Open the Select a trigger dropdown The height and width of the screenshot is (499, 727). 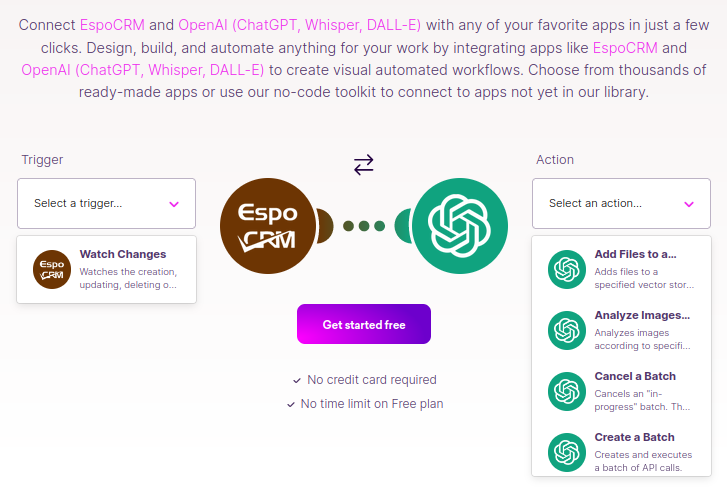[x=107, y=204]
